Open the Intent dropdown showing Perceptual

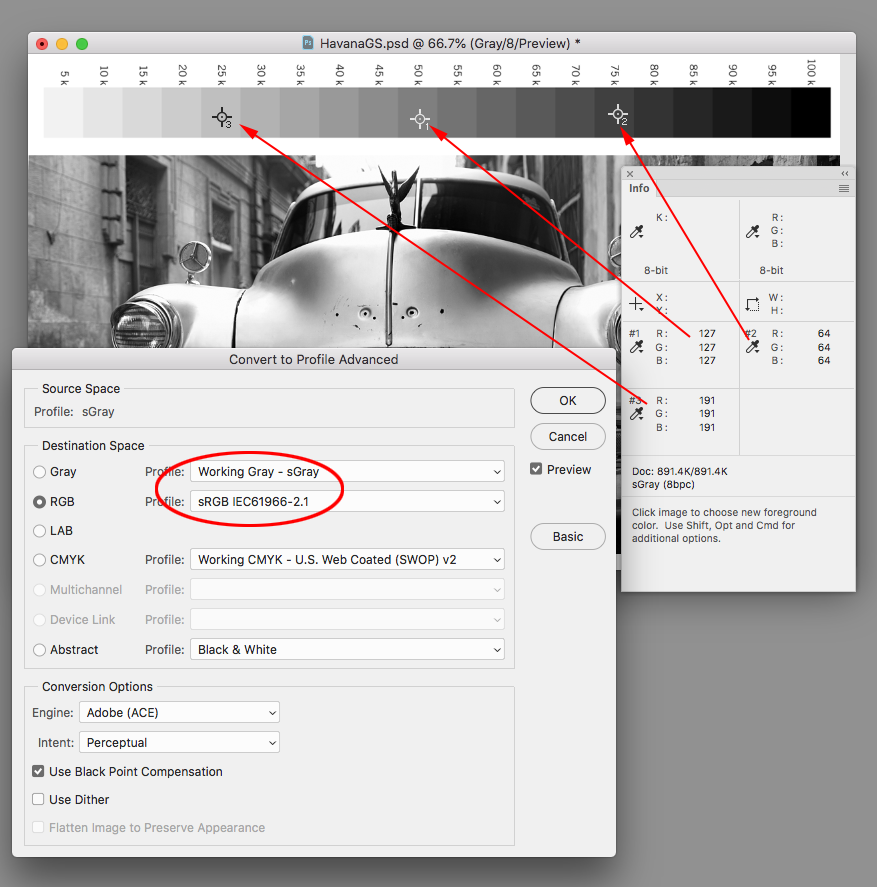178,742
